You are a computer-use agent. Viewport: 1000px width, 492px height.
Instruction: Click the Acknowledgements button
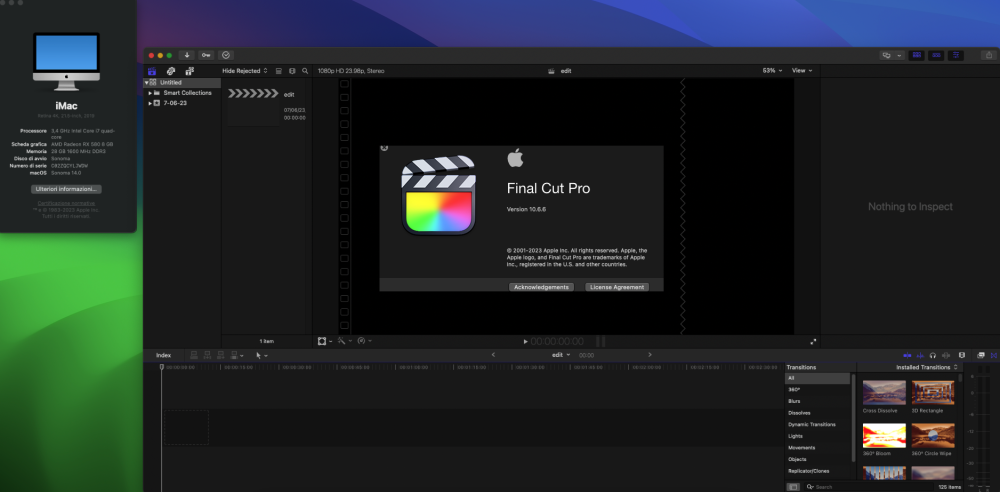[541, 287]
